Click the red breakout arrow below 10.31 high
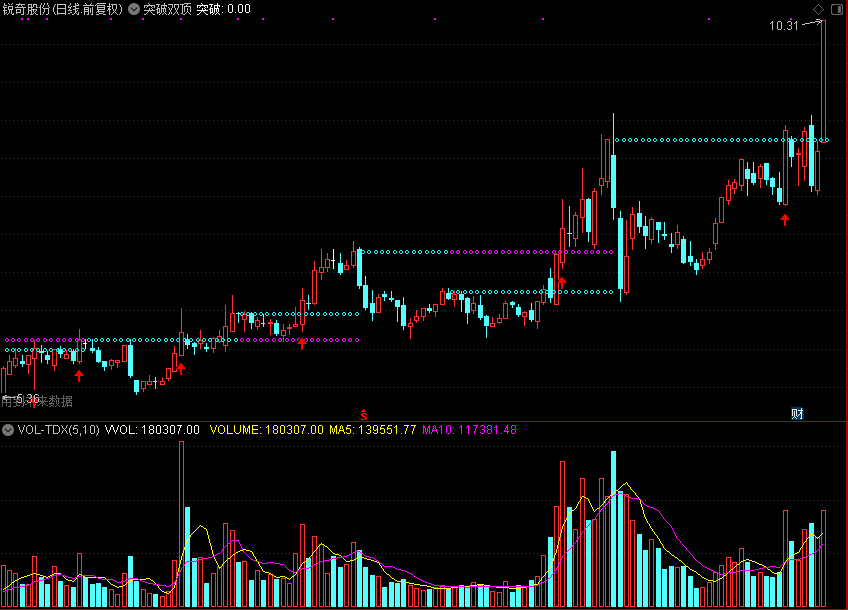Image resolution: width=848 pixels, height=610 pixels. click(785, 220)
